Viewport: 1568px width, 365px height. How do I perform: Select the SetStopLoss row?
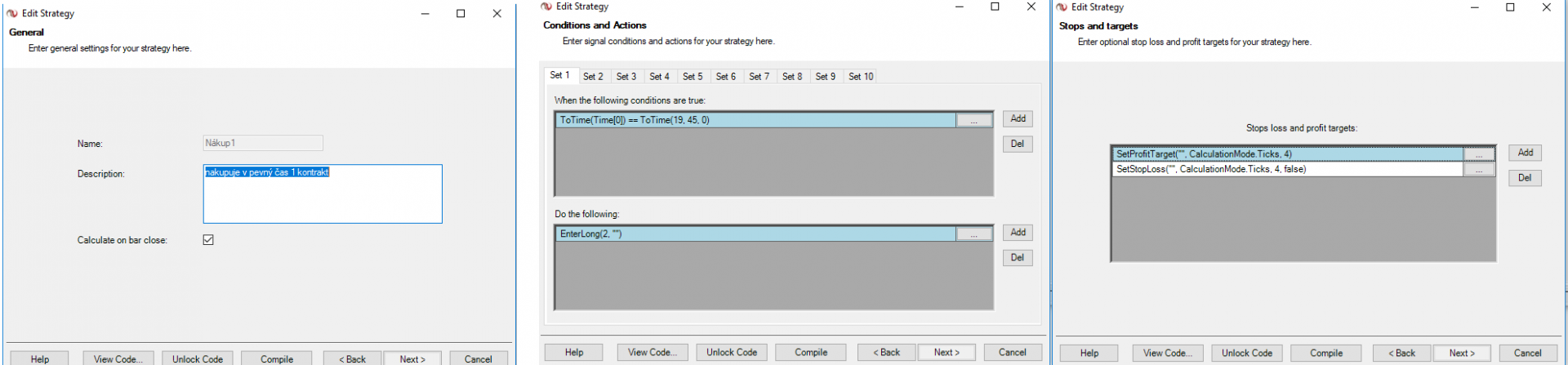click(x=1287, y=170)
